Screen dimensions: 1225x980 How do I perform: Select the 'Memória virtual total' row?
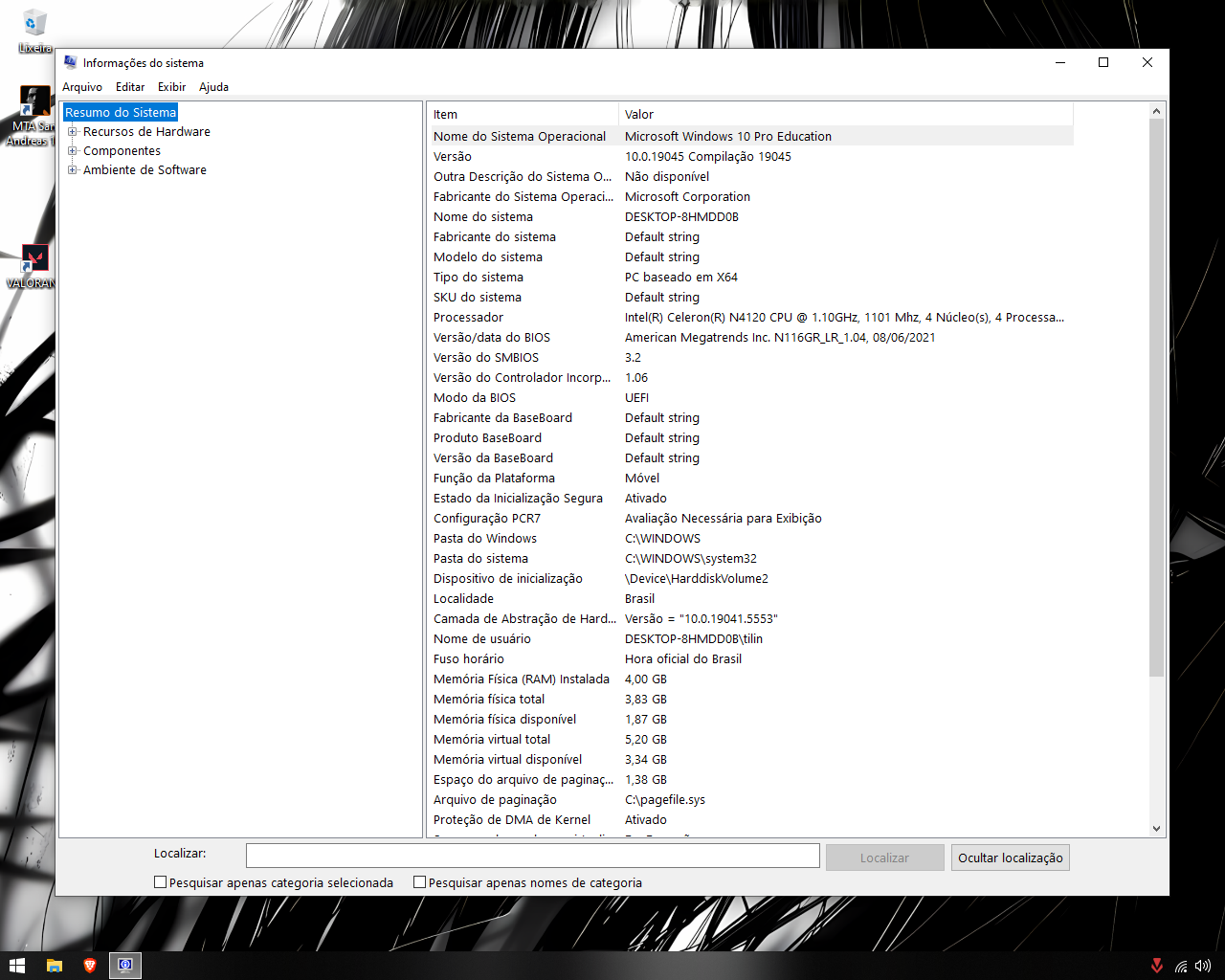pyautogui.click(x=751, y=740)
